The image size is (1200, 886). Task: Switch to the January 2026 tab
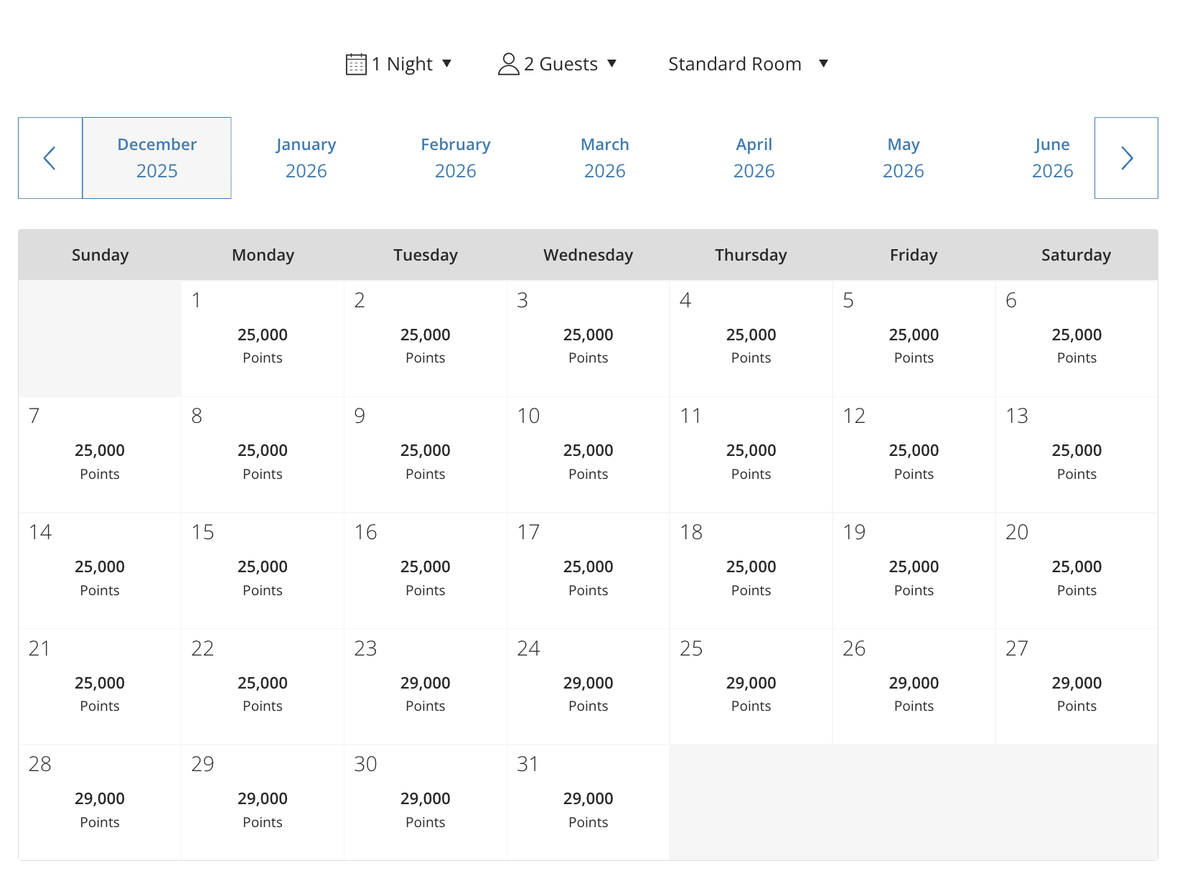point(306,158)
